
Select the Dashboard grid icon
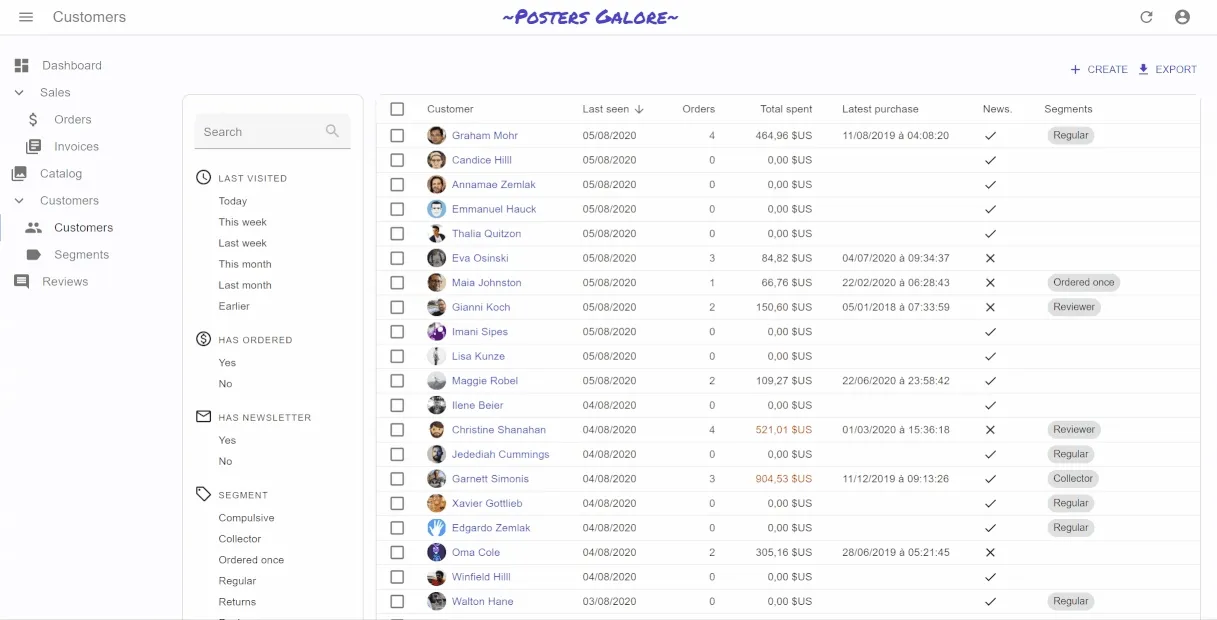[x=21, y=65]
